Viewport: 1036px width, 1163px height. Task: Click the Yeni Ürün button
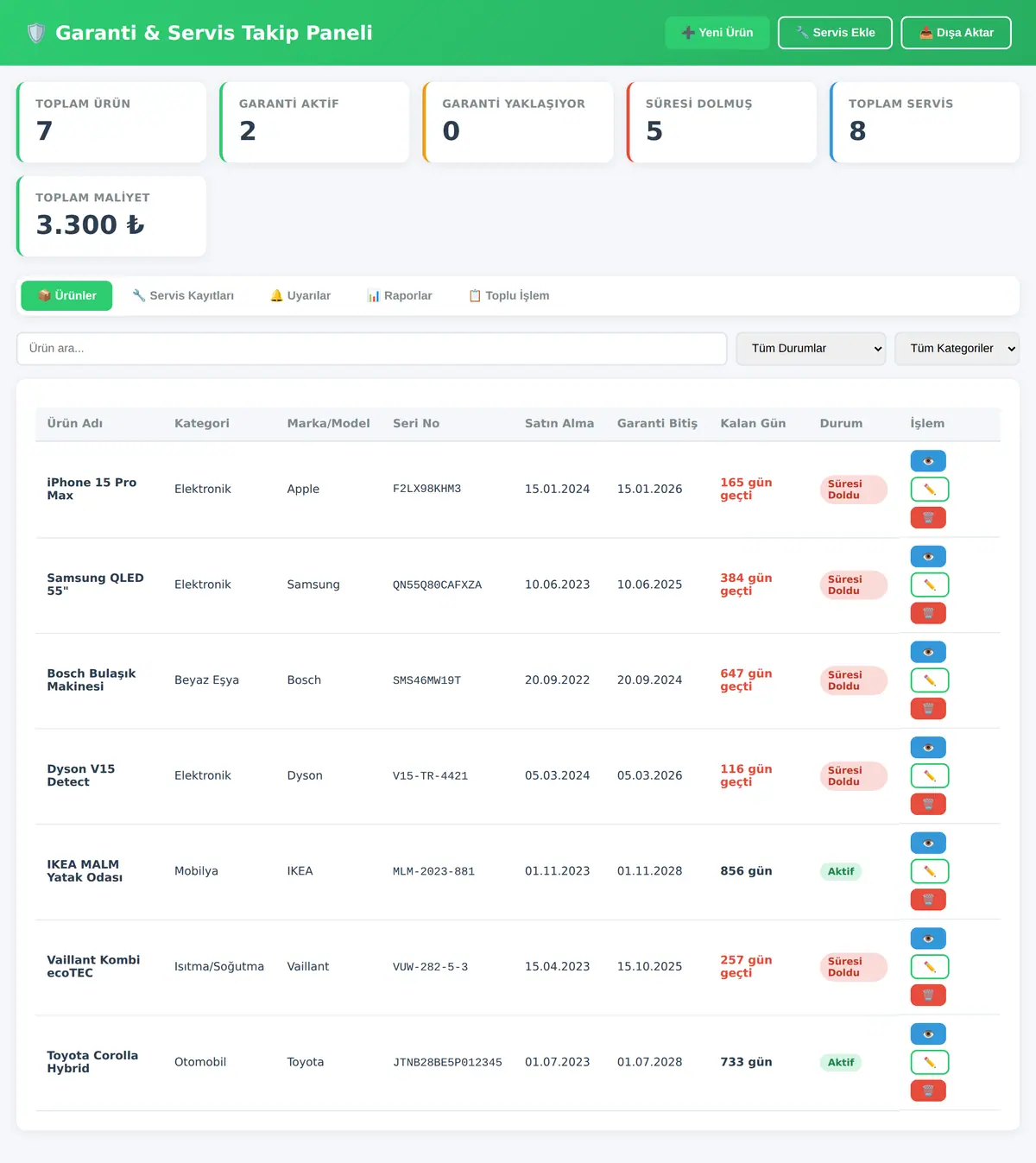point(717,33)
